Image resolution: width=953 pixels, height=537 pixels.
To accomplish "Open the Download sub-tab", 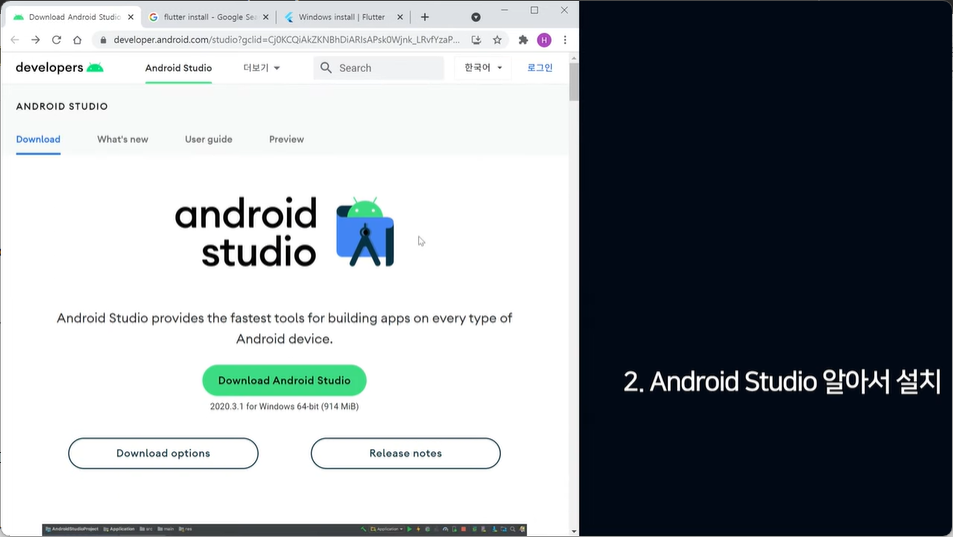I will pyautogui.click(x=38, y=139).
